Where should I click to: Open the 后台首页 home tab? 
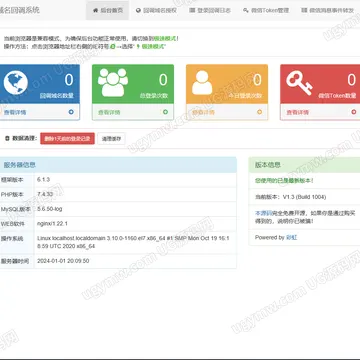click(107, 10)
